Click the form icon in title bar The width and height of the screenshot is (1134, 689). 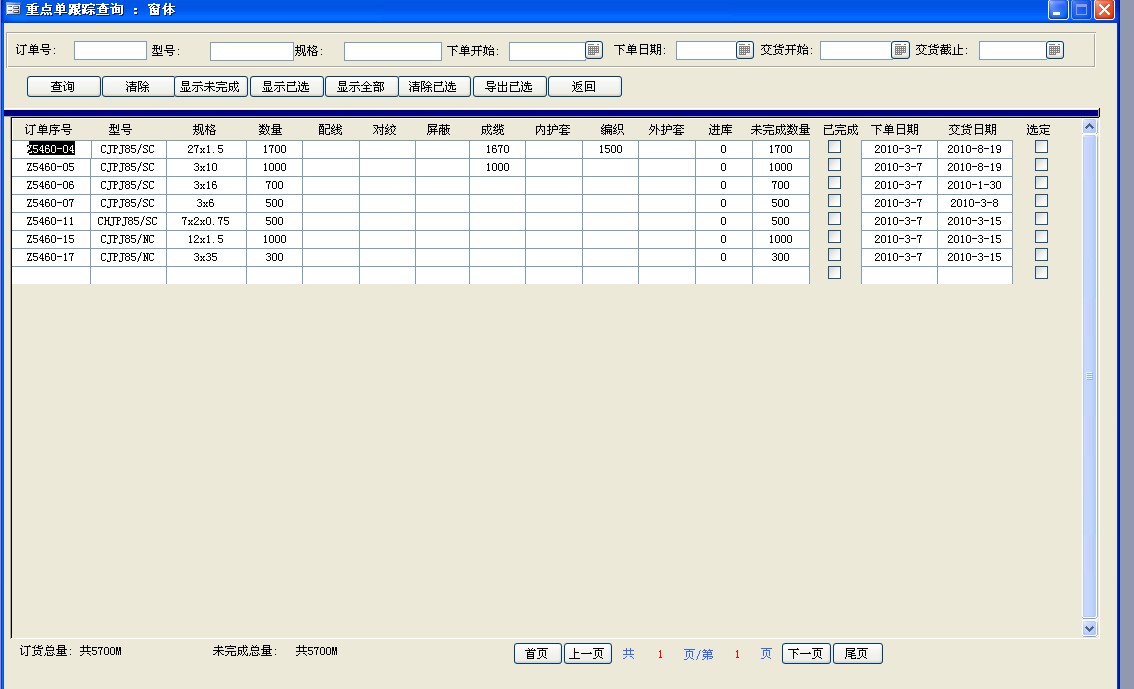(x=13, y=10)
